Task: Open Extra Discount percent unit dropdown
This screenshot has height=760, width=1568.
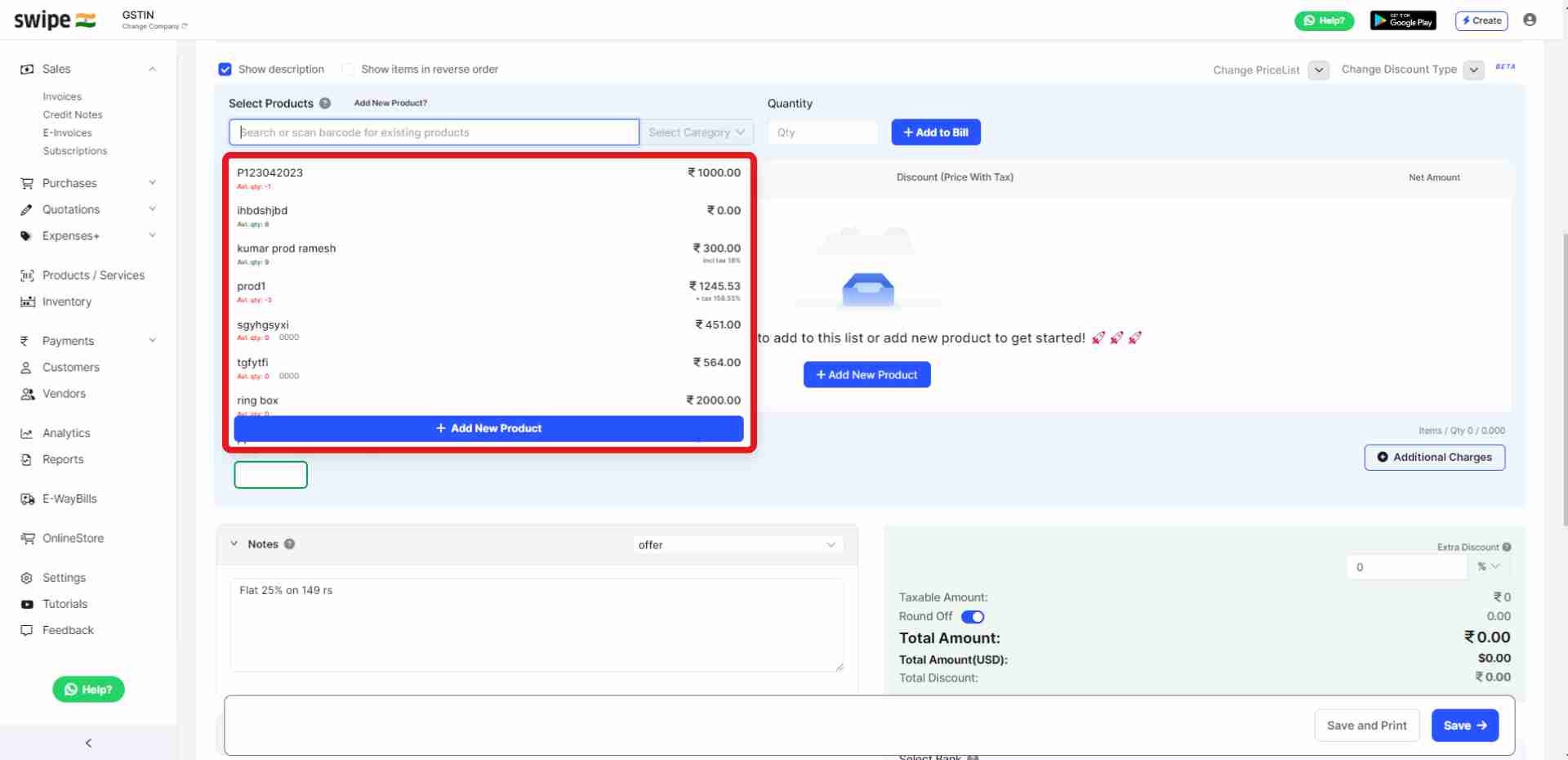Action: 1489,567
